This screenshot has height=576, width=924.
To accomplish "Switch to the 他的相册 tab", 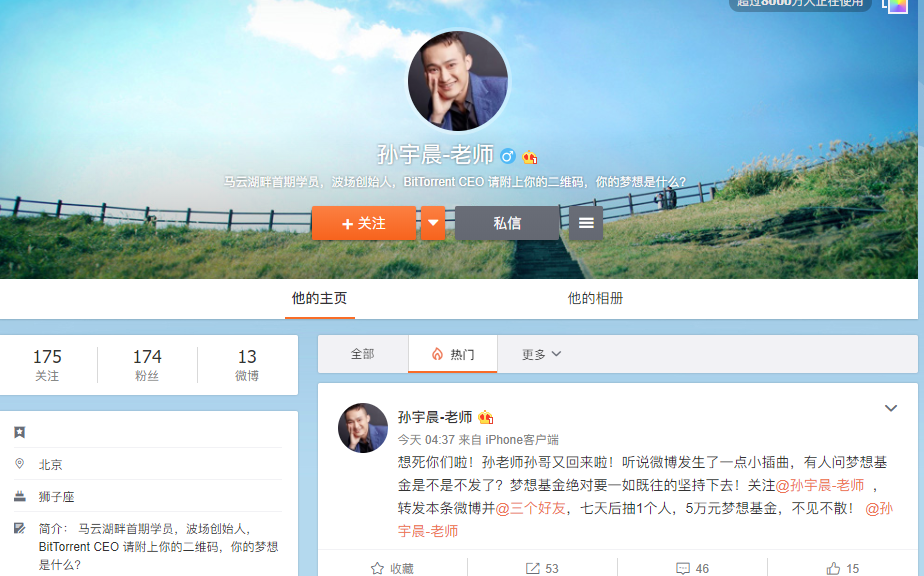I will [595, 298].
